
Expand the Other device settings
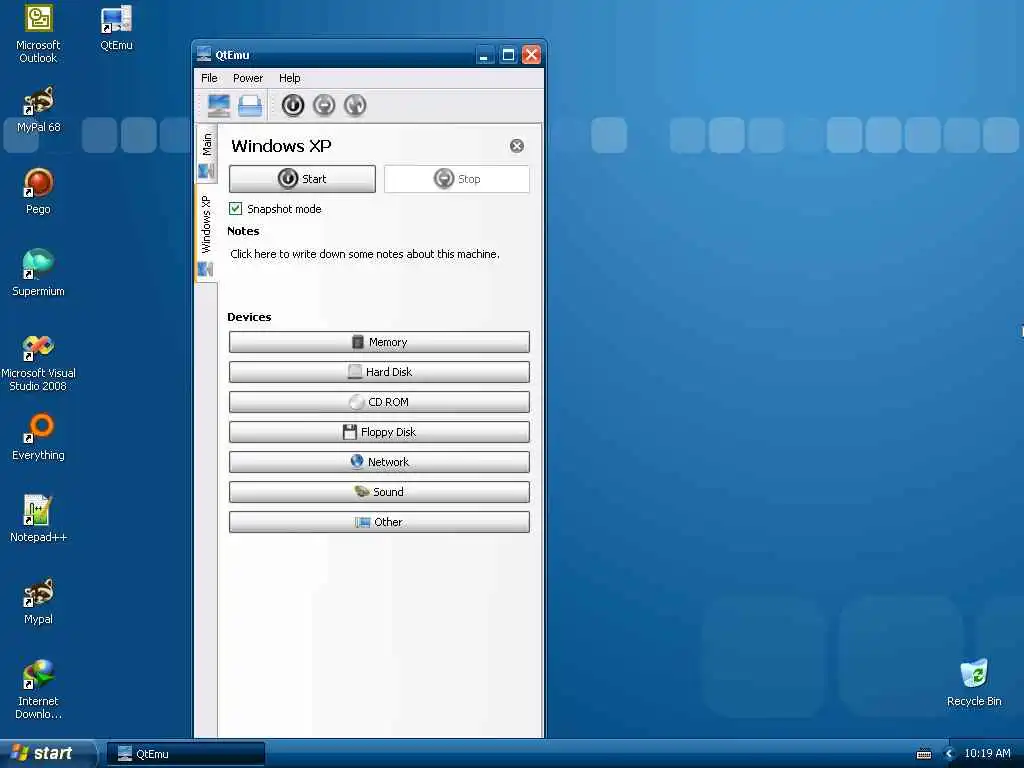pos(379,522)
